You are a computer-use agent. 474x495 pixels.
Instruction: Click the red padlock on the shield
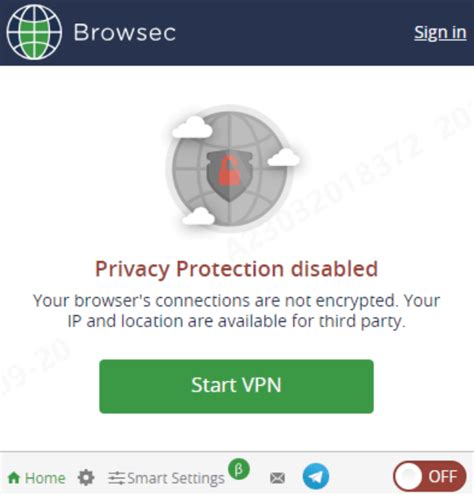pyautogui.click(x=229, y=170)
